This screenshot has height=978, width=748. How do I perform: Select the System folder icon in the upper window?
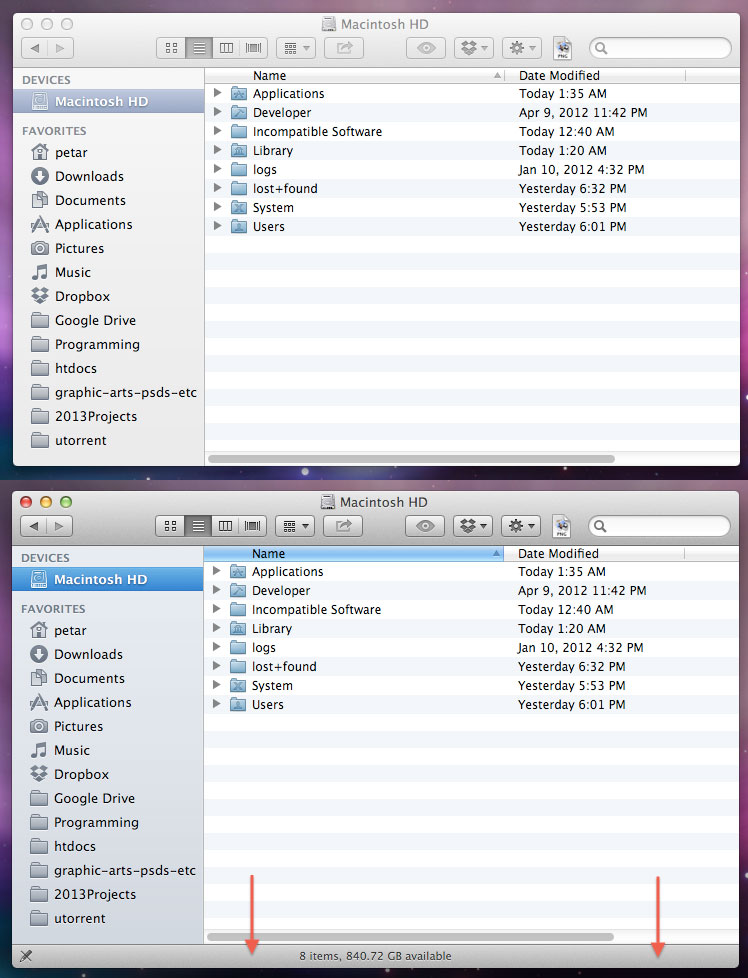point(239,208)
